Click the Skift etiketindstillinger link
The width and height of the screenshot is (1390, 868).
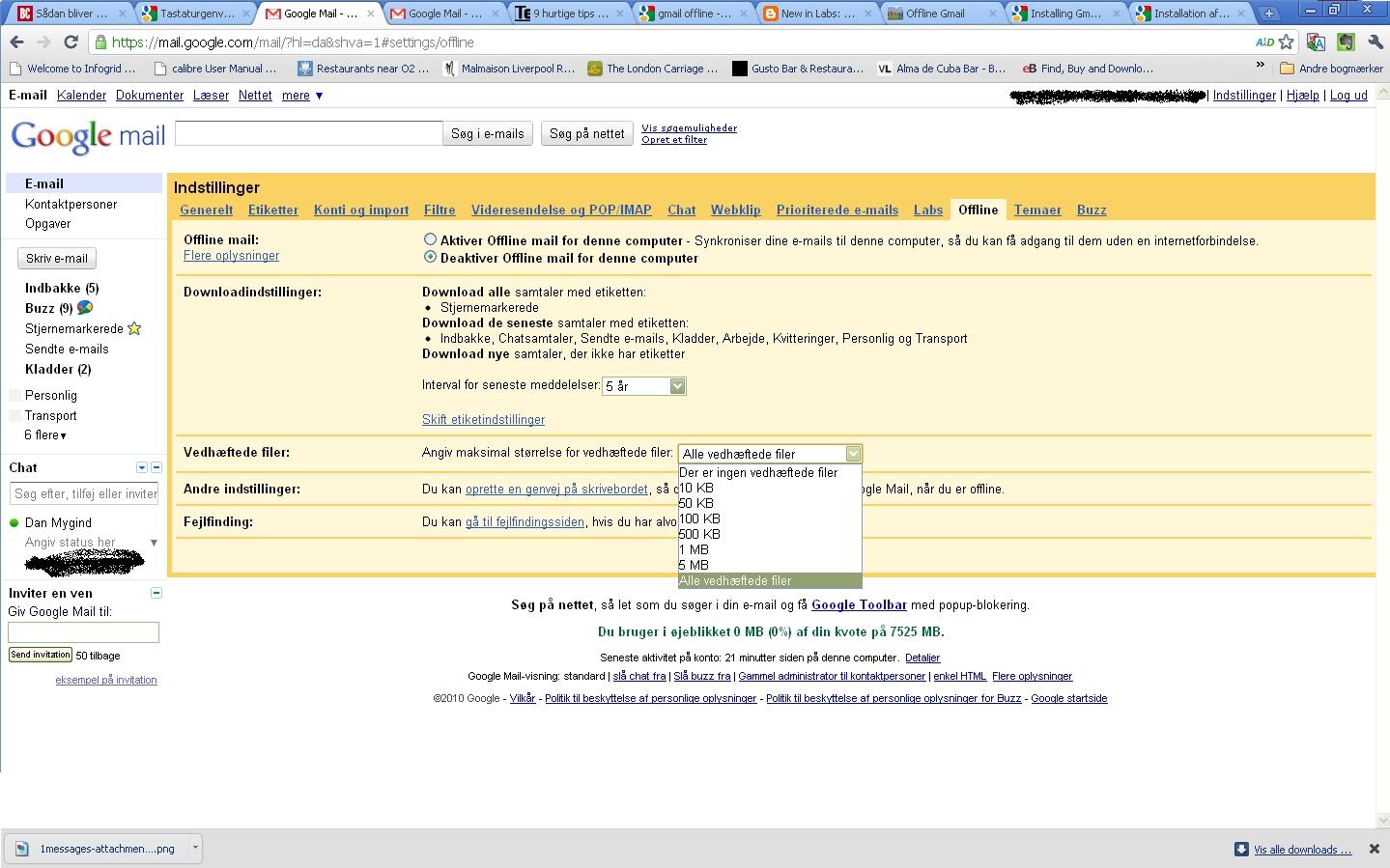(x=483, y=420)
